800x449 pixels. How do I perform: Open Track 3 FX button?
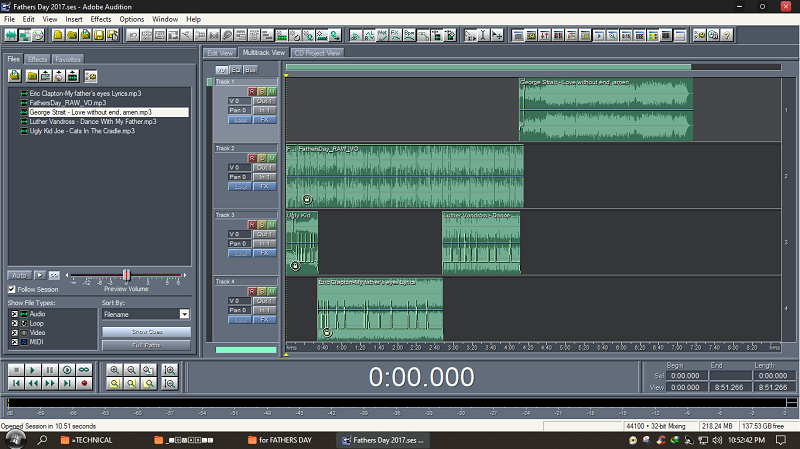pyautogui.click(x=265, y=253)
